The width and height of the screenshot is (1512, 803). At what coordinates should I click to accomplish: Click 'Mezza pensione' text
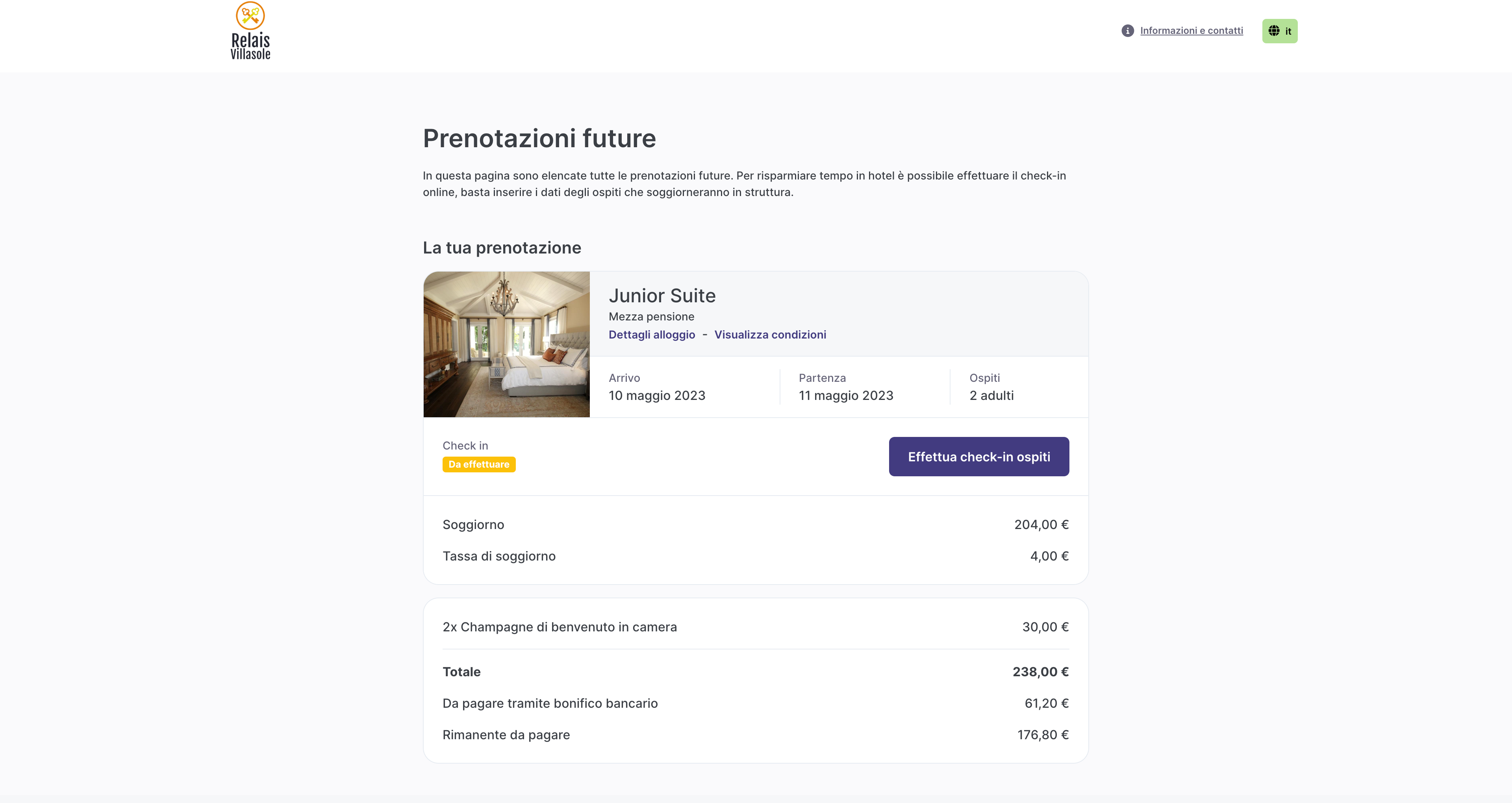(652, 316)
